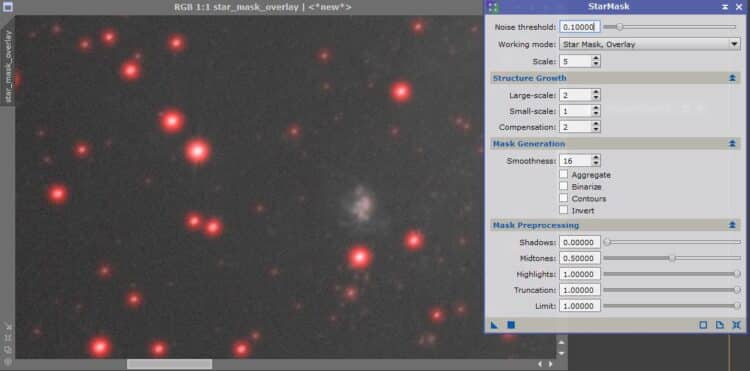The image size is (750, 371).
Task: Increase the Smoothness spinner value
Action: point(596,157)
